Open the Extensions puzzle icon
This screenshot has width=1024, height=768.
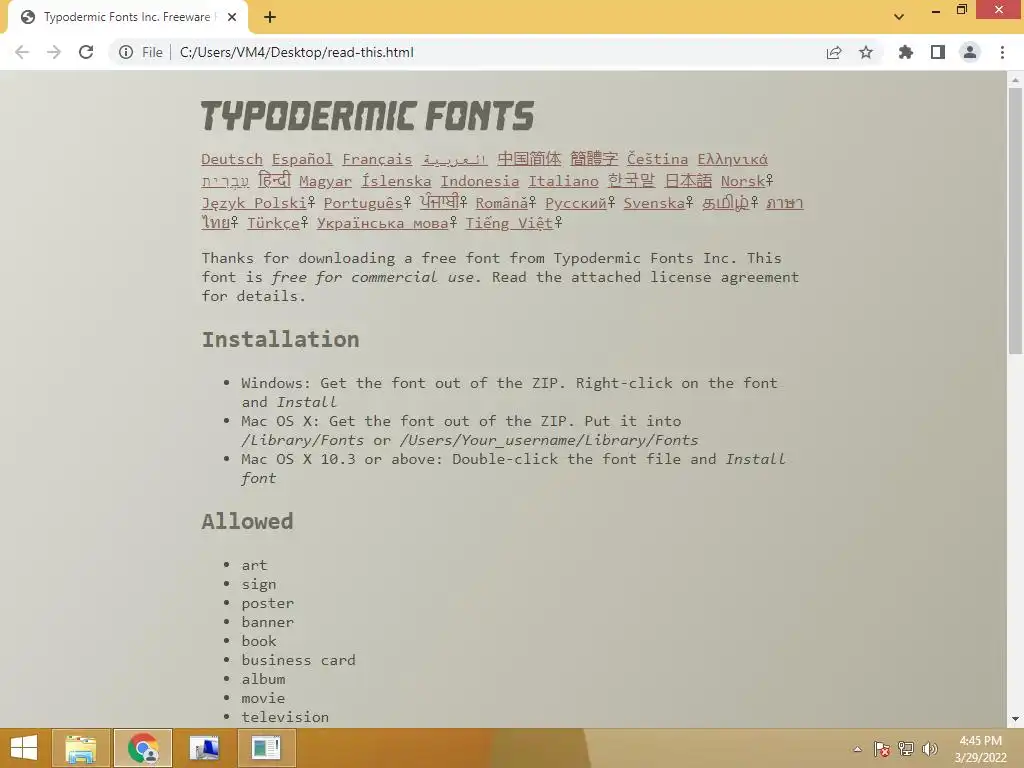point(906,52)
